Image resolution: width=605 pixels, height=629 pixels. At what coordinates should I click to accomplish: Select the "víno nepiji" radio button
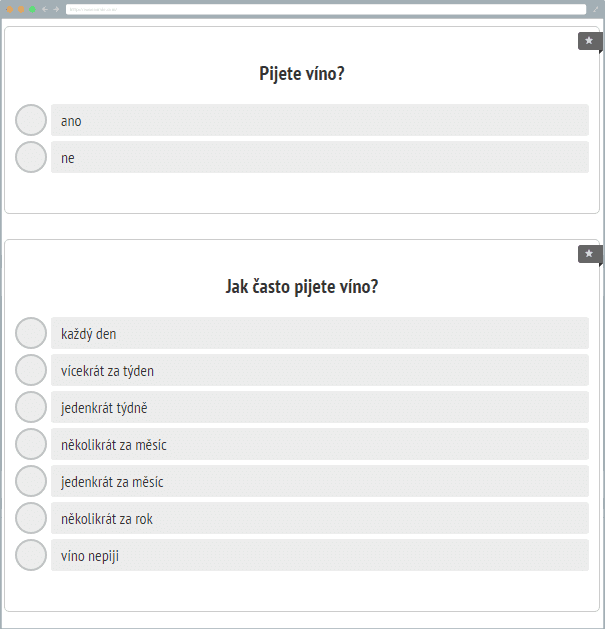pos(31,555)
